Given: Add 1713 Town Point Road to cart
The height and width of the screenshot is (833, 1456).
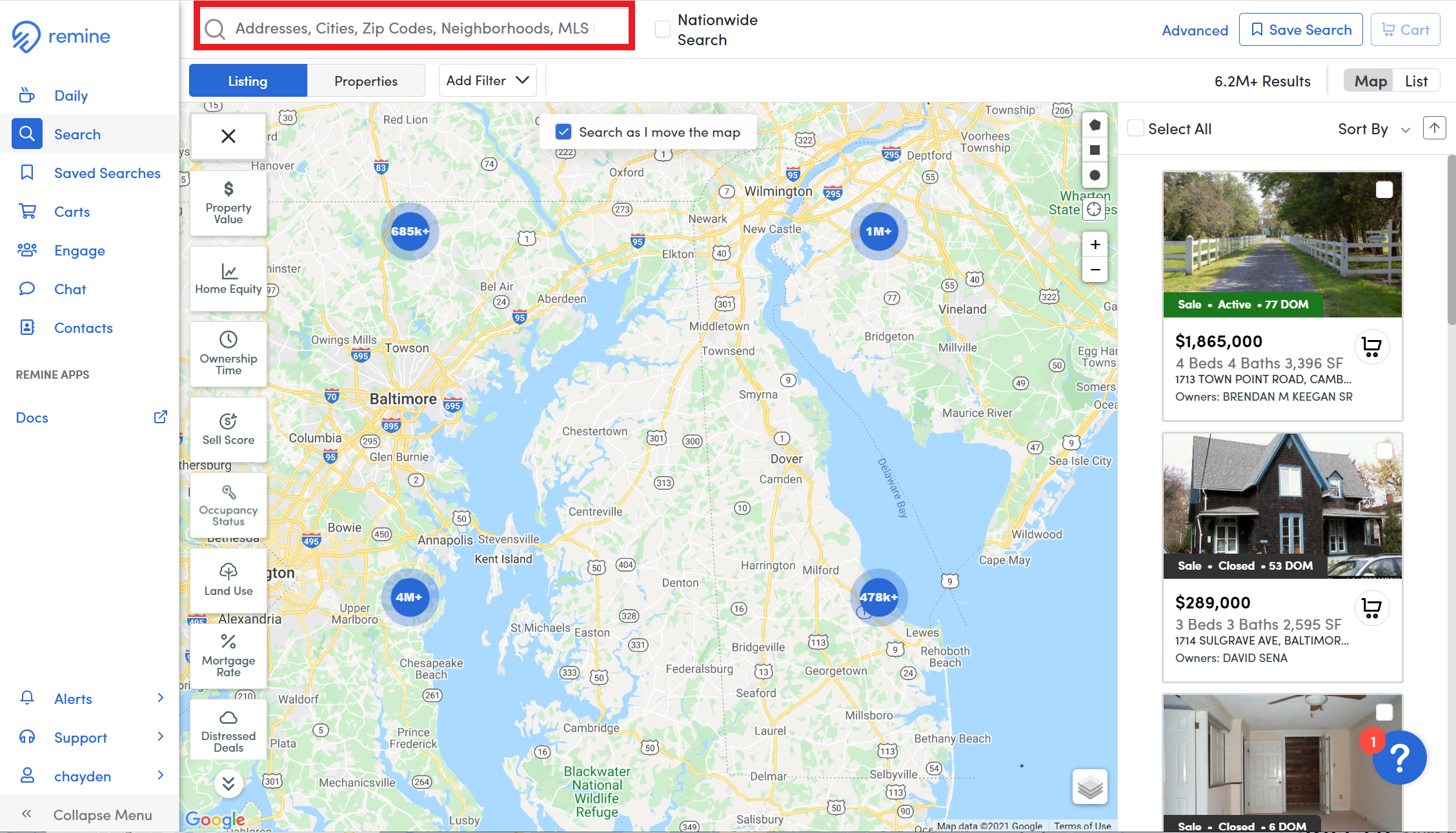Looking at the screenshot, I should 1371,347.
